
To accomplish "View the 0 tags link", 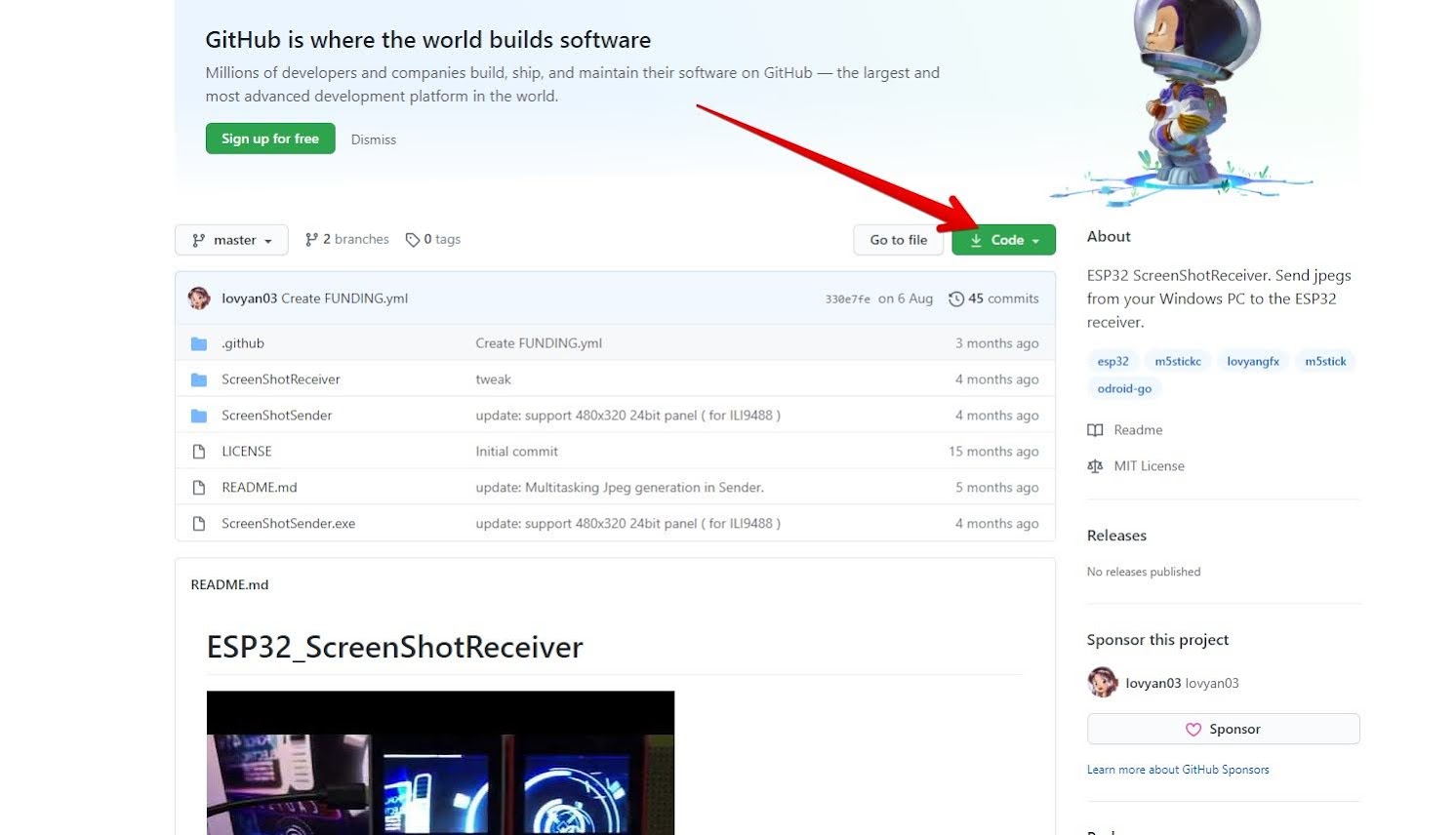I will pos(433,239).
